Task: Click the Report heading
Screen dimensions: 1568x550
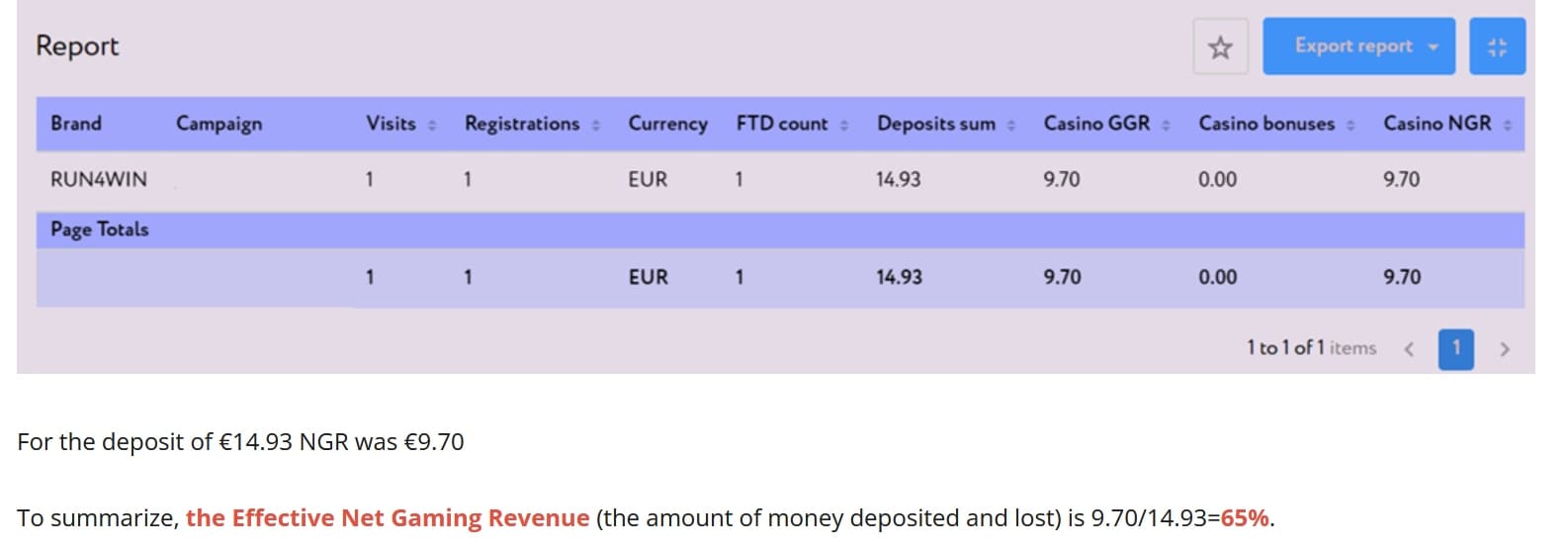Action: [77, 46]
